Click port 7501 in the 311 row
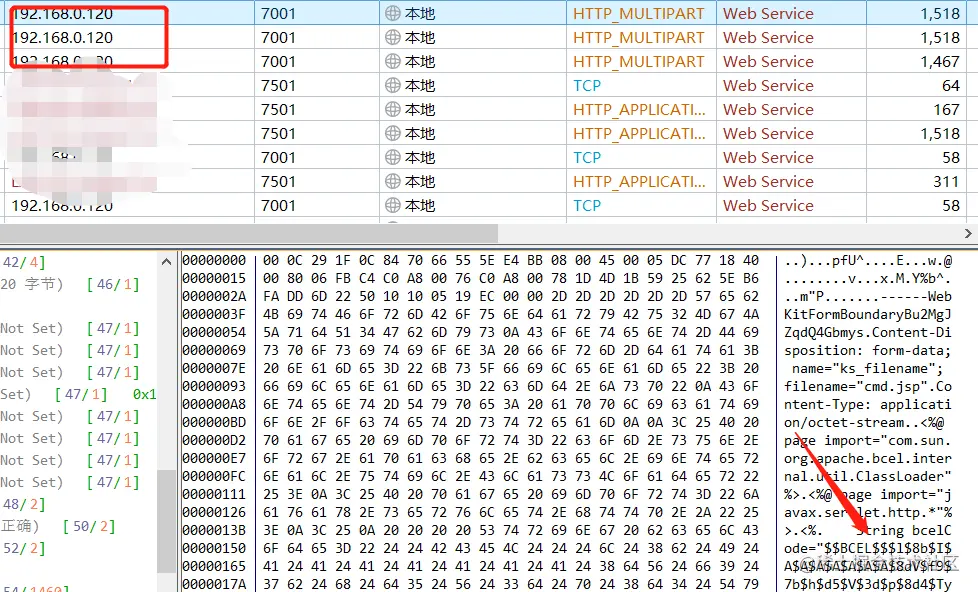Viewport: 978px width, 592px height. click(278, 182)
